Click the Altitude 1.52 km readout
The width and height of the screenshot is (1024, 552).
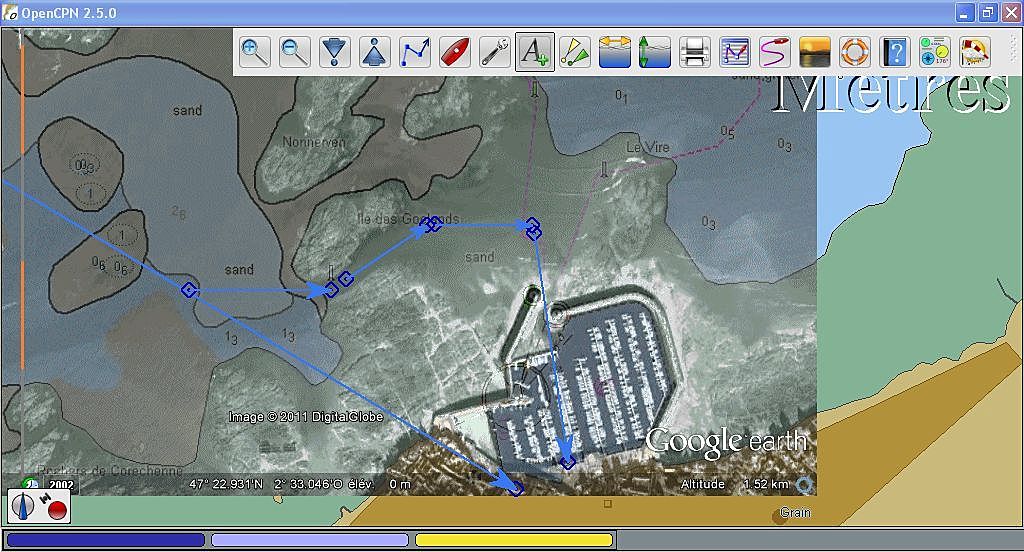(x=735, y=484)
